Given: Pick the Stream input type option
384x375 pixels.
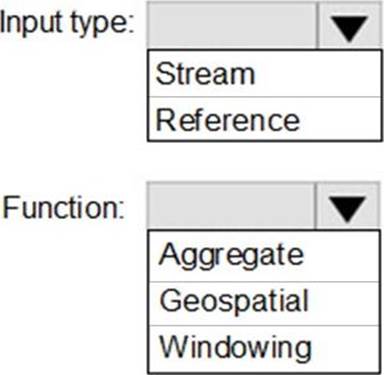Looking at the screenshot, I should [264, 74].
